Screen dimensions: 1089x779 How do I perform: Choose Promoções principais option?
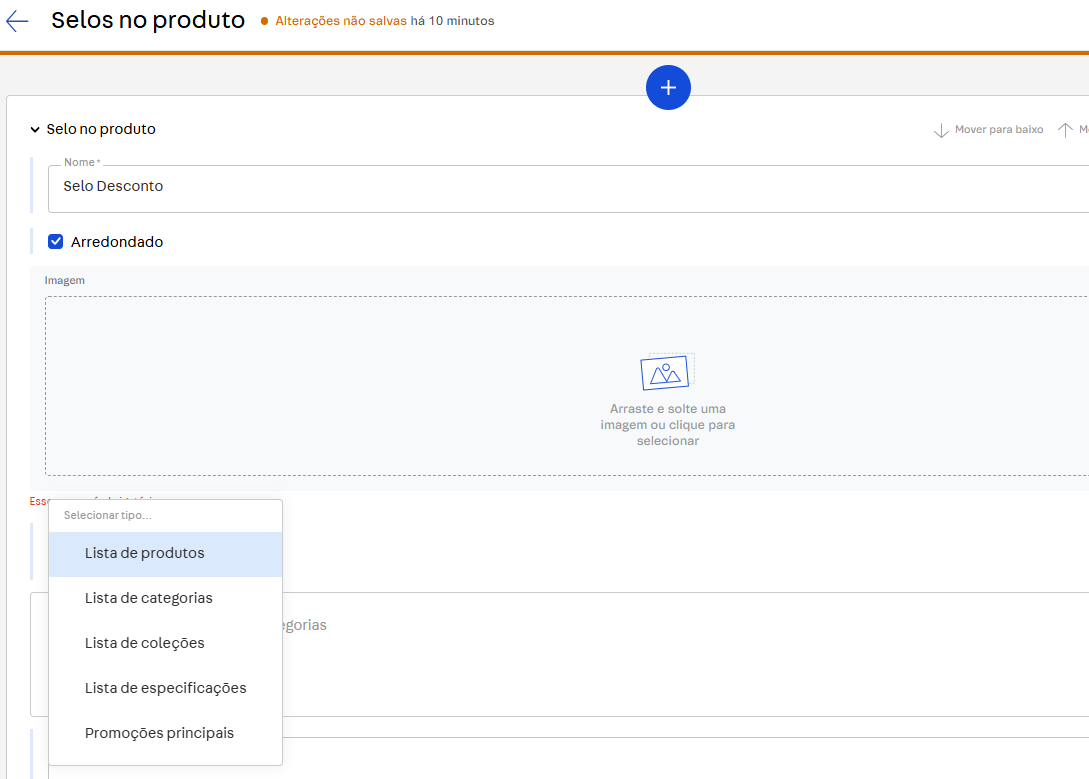pyautogui.click(x=160, y=733)
